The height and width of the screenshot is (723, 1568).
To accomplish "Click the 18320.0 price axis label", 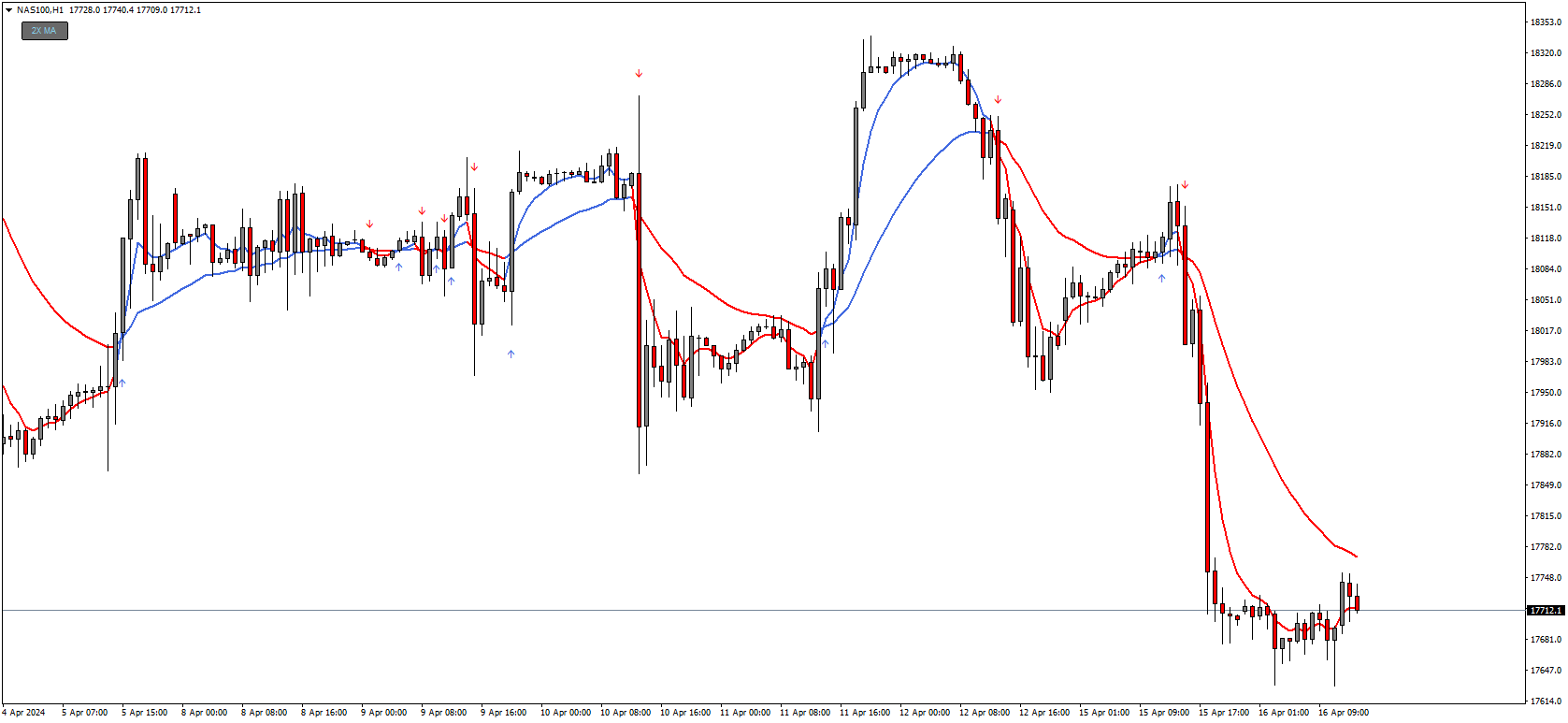I will coord(1546,53).
